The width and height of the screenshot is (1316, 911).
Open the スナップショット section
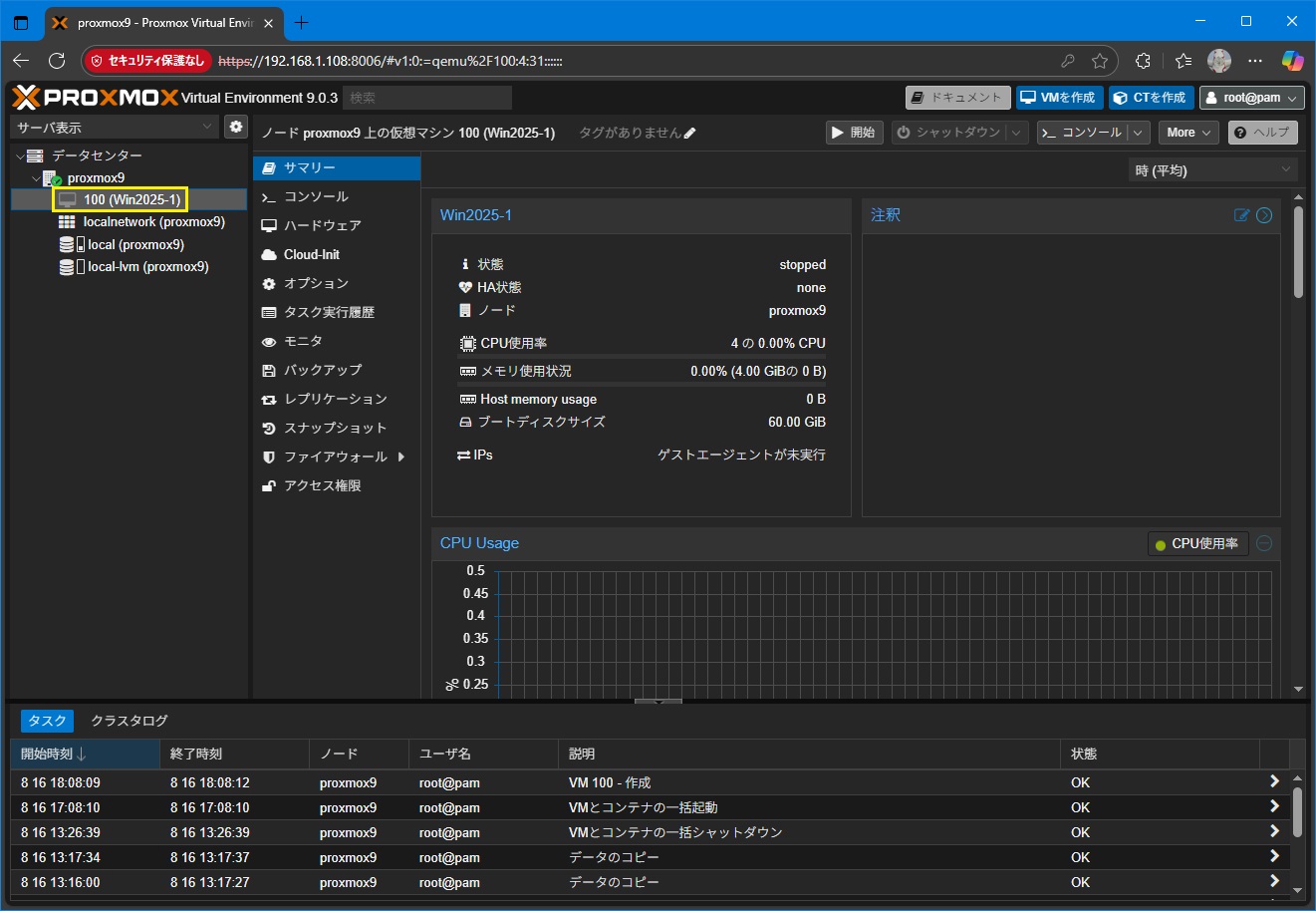pos(337,428)
